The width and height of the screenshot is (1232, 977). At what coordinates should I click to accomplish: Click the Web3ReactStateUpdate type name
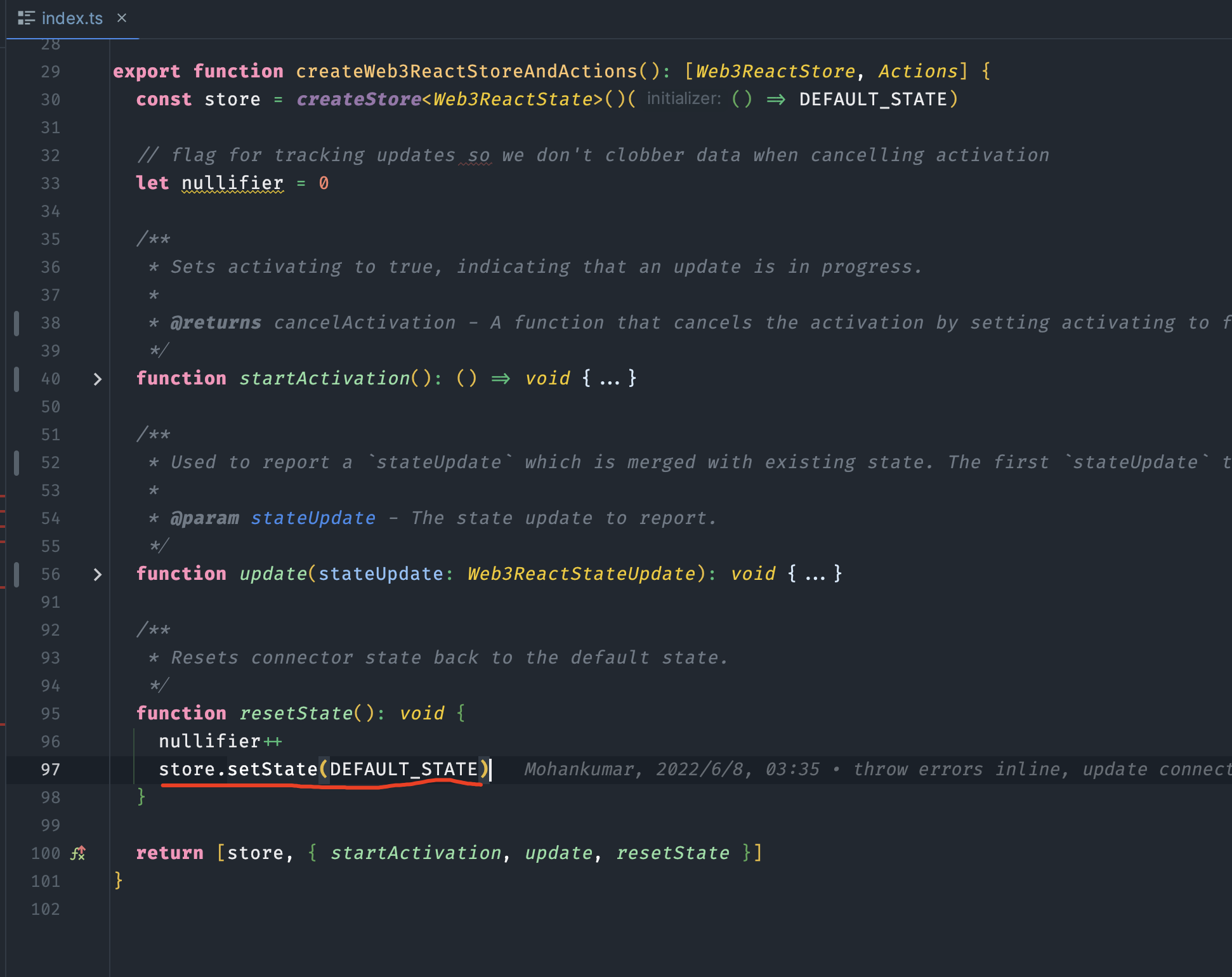coord(582,574)
